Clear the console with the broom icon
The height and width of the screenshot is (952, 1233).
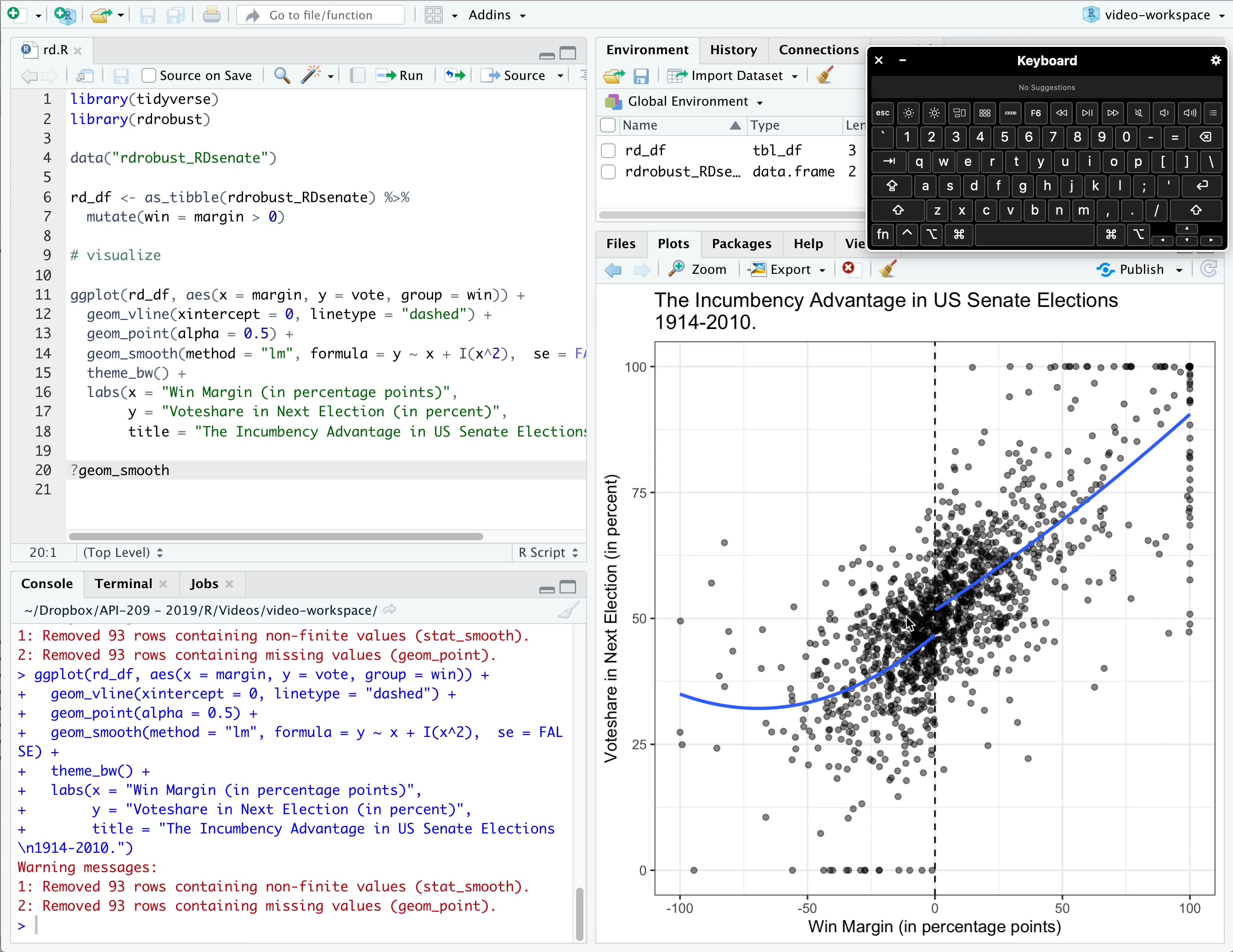click(x=569, y=610)
